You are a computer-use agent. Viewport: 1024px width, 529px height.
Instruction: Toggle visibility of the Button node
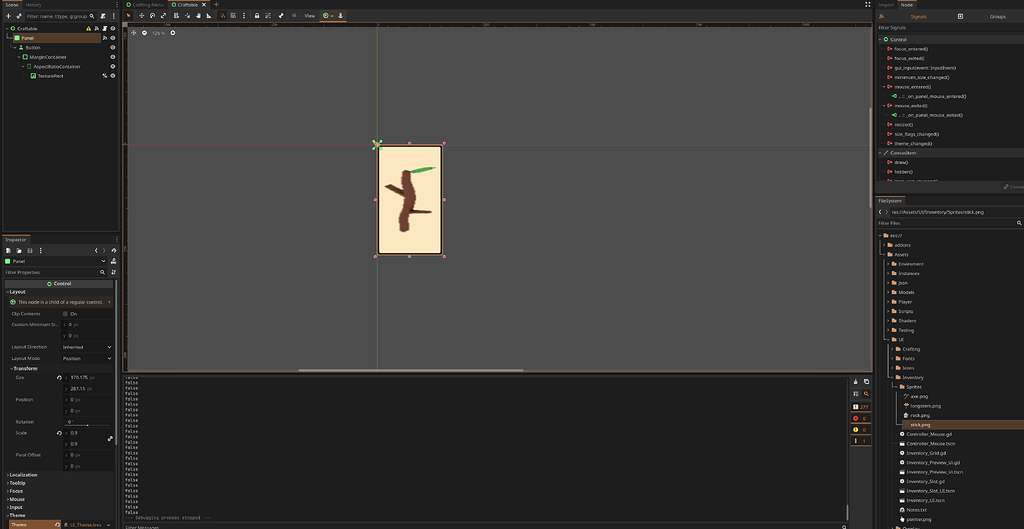click(112, 47)
